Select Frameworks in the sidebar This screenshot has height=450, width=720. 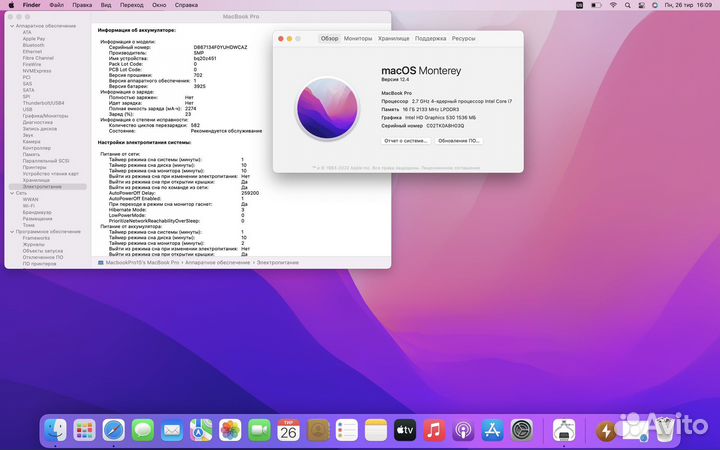point(36,238)
